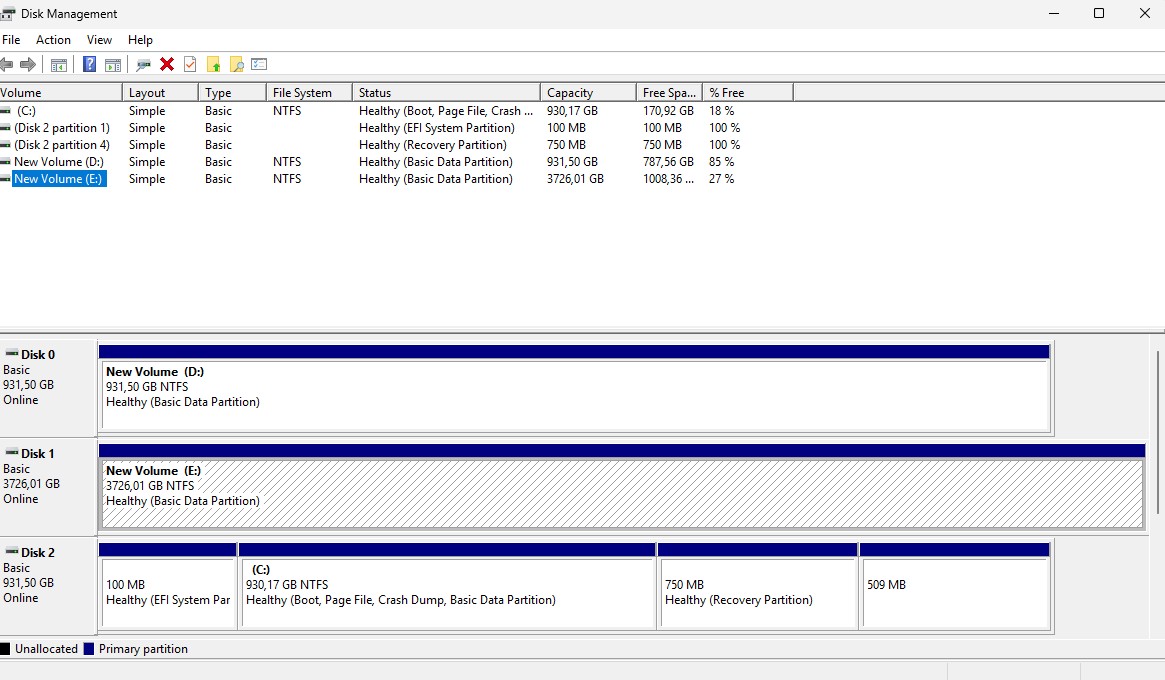Click the Show/Hide Console Tree icon

59,65
